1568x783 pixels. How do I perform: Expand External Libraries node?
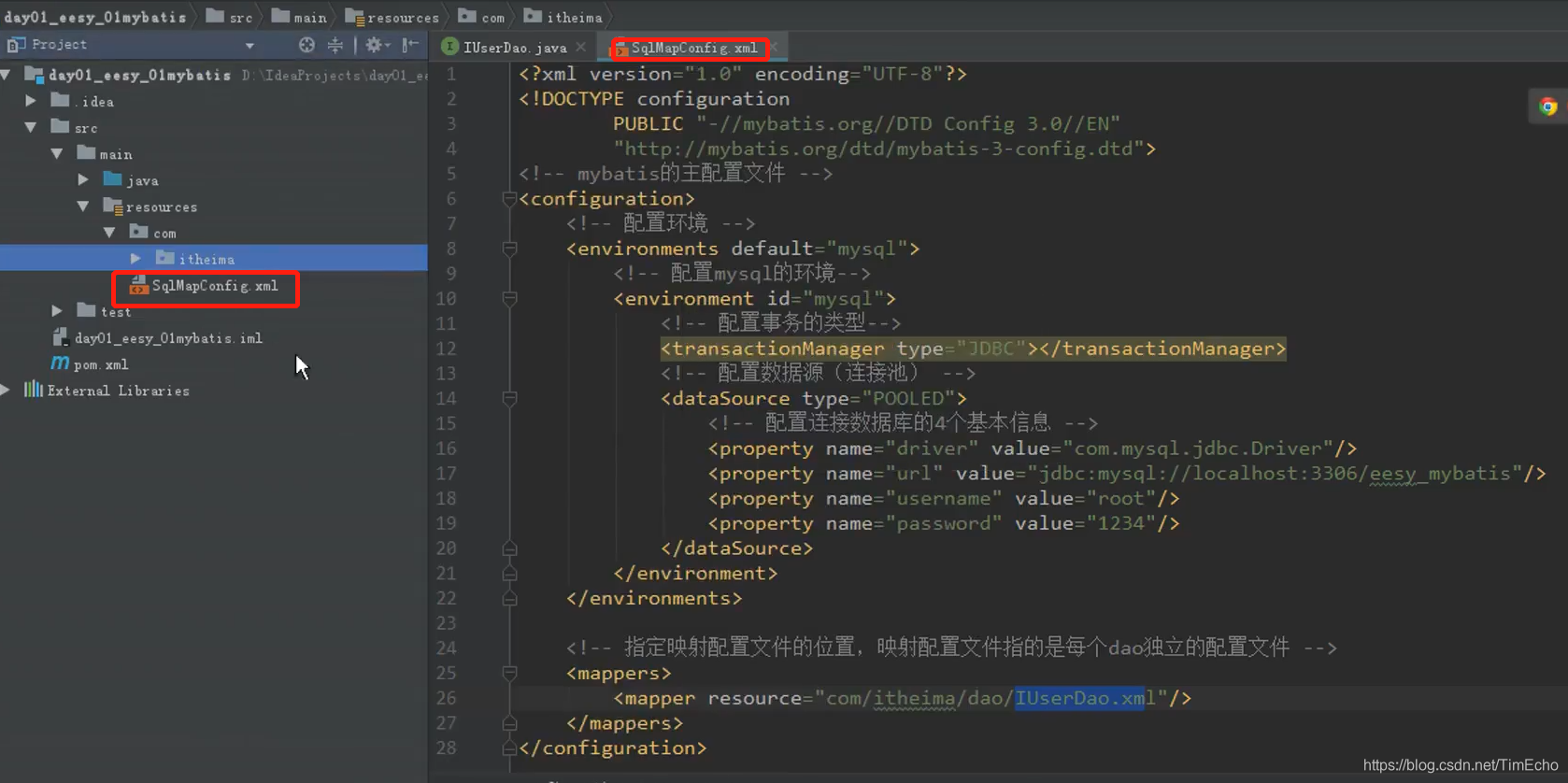coord(7,390)
